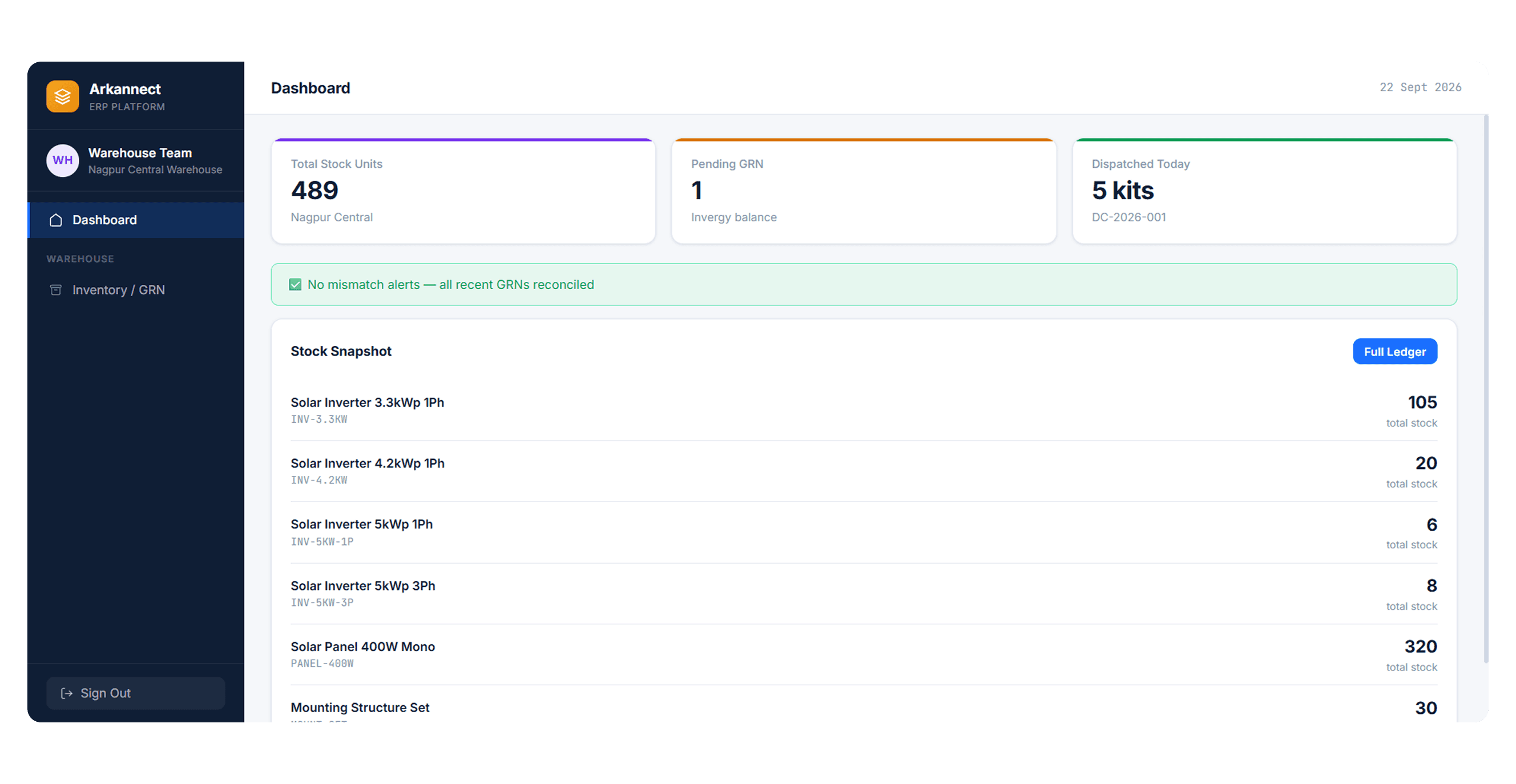Image resolution: width=1516 pixels, height=784 pixels.
Task: Click the Solar Inverter 5kWp 3Ph row name
Action: 363,586
